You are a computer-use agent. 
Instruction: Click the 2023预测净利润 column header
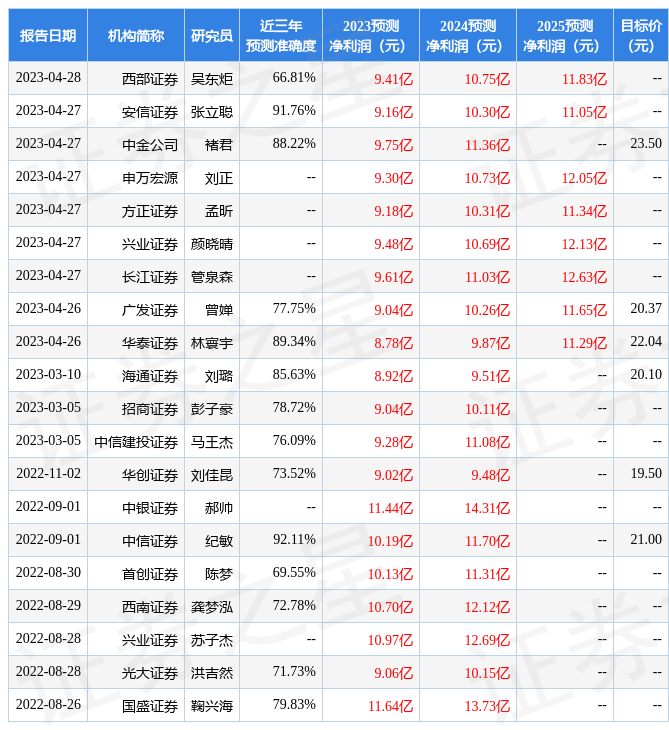click(371, 35)
